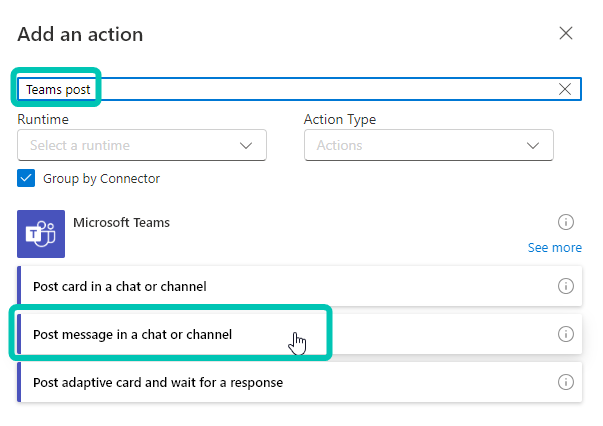
Task: Show info for Microsoft Teams connector
Action: pyautogui.click(x=566, y=222)
